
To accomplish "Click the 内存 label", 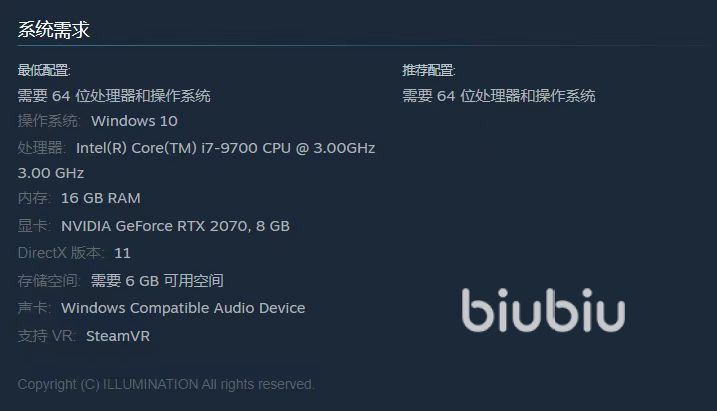I will pyautogui.click(x=34, y=198).
